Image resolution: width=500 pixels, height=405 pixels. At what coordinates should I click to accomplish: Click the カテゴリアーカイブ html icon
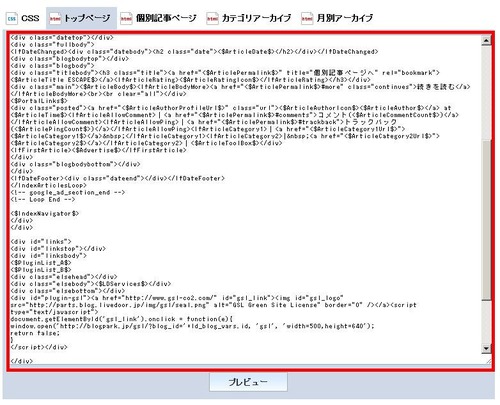(212, 18)
